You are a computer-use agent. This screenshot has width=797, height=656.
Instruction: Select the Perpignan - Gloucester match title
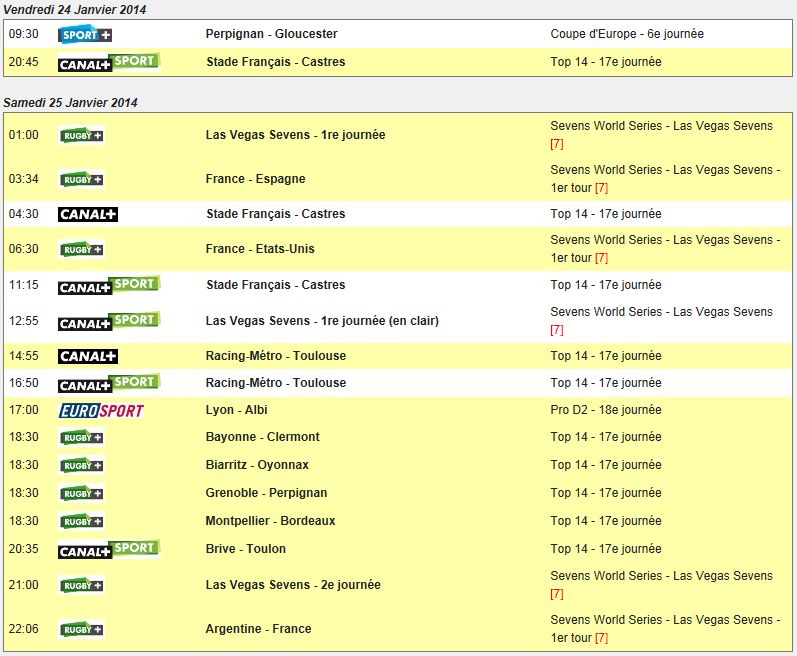[x=271, y=34]
